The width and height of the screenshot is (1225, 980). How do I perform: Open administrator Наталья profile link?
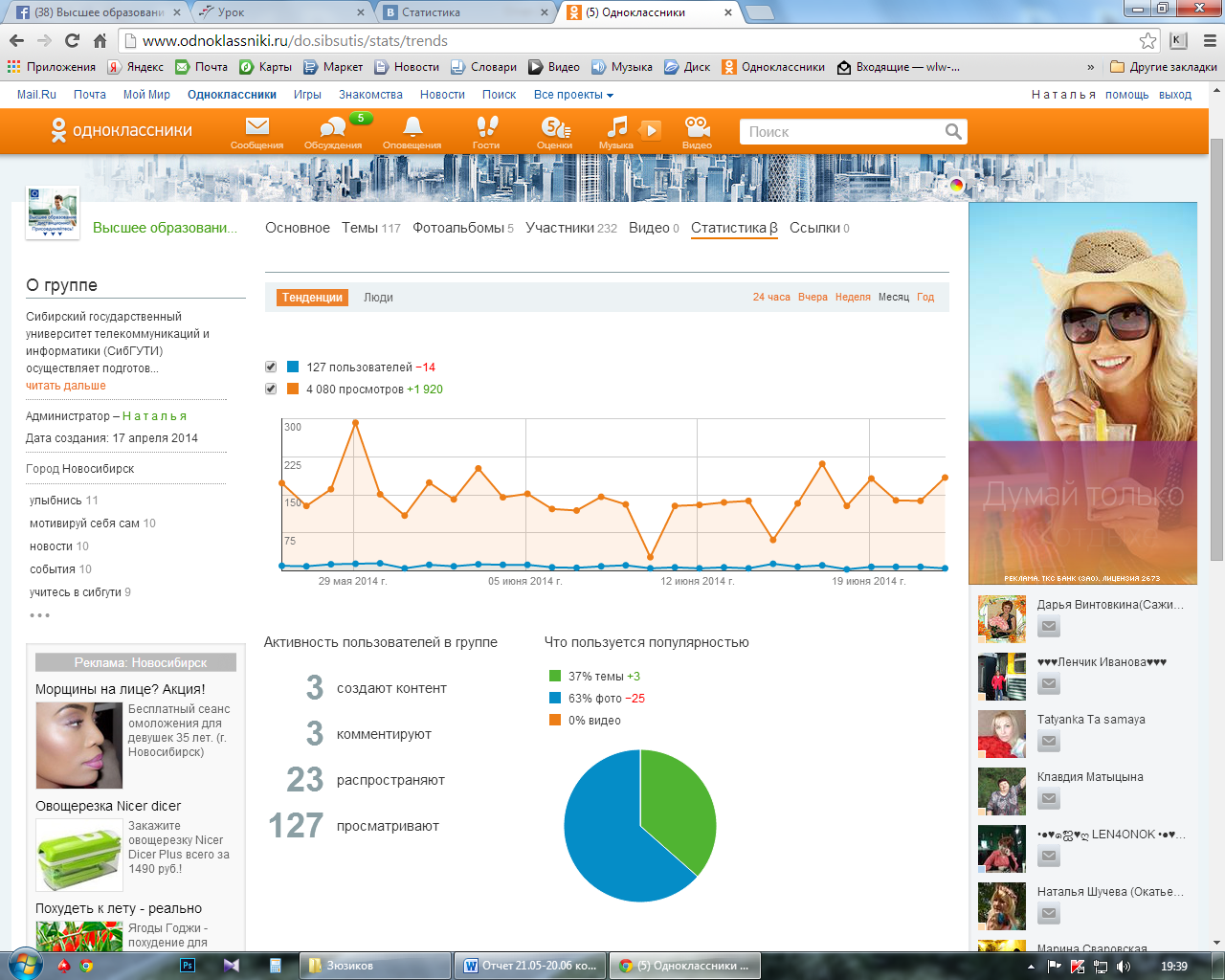154,416
